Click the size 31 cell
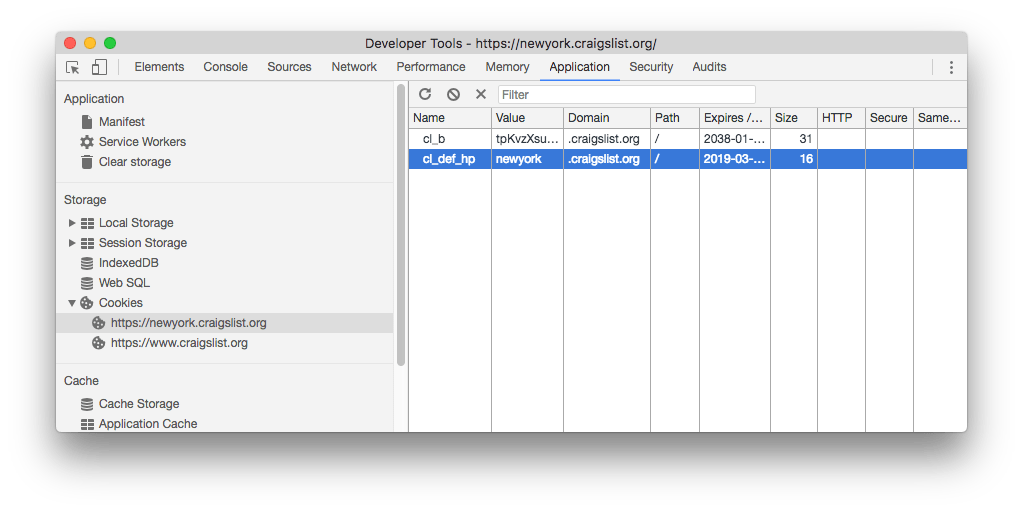 [793, 139]
